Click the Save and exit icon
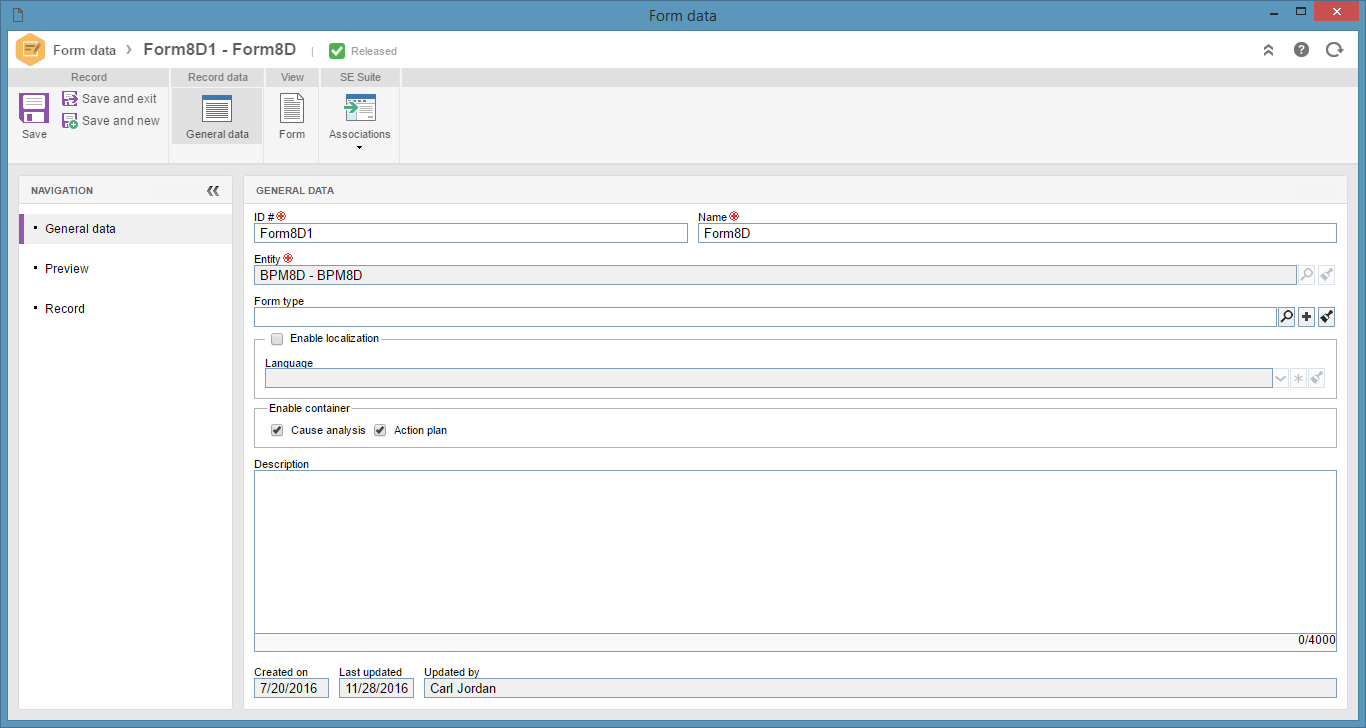The image size is (1366, 728). point(70,99)
